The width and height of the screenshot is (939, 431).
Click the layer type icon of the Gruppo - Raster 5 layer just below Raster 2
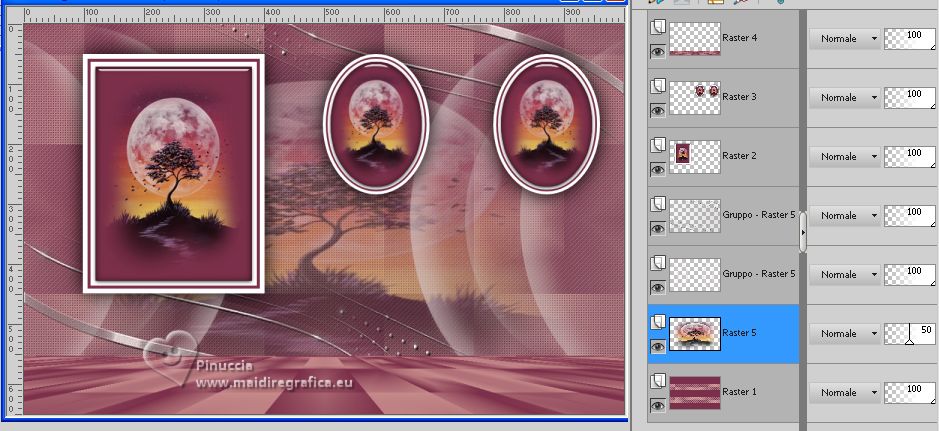658,204
